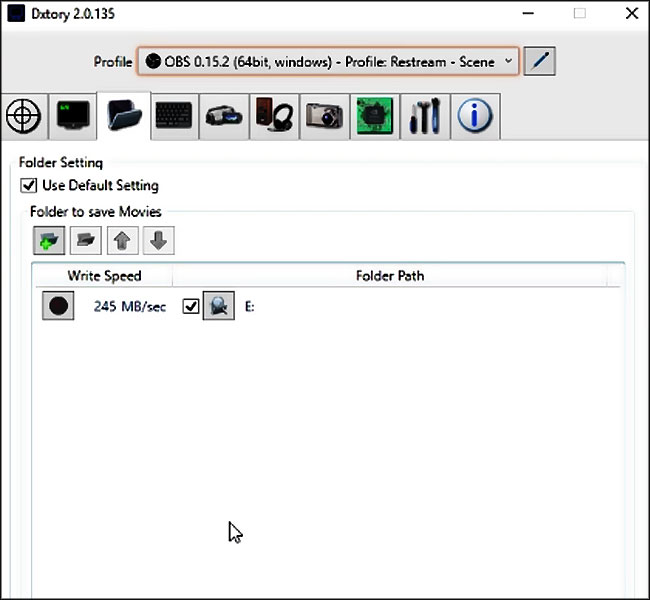Select the E: folder path text

click(250, 307)
